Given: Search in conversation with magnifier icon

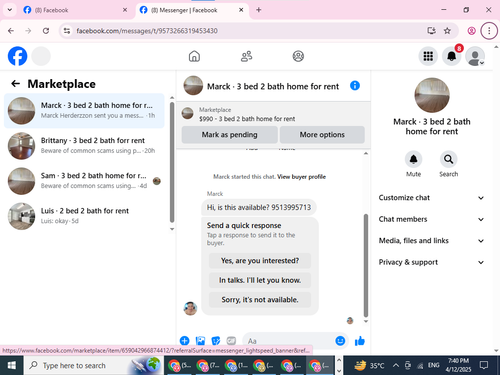Looking at the screenshot, I should click(x=448, y=159).
